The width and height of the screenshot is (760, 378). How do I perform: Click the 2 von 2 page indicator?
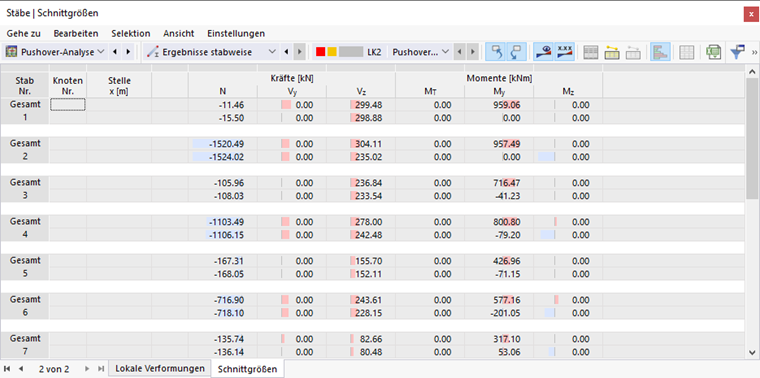(x=54, y=369)
